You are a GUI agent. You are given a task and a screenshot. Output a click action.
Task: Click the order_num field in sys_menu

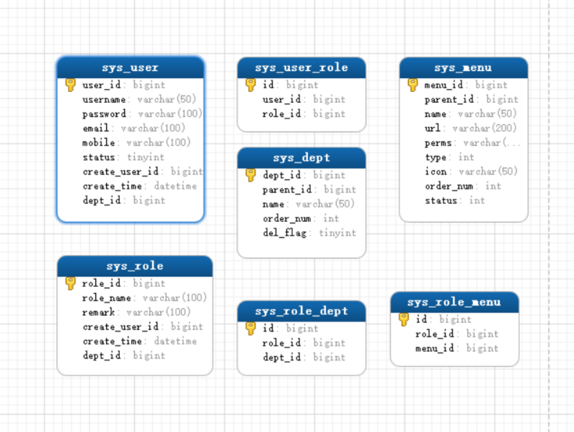(x=463, y=186)
